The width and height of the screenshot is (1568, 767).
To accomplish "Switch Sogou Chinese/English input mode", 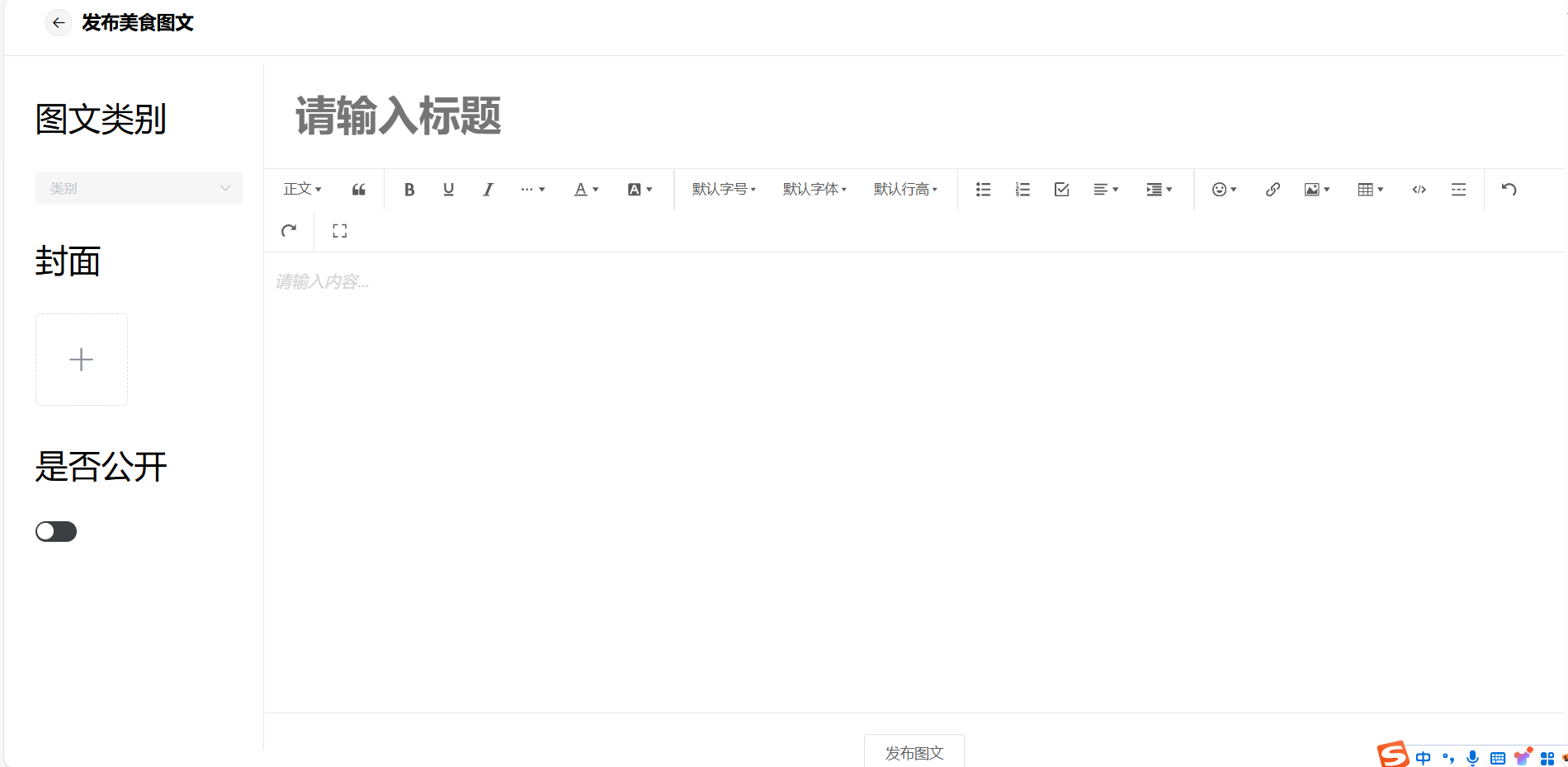I will click(x=1424, y=758).
